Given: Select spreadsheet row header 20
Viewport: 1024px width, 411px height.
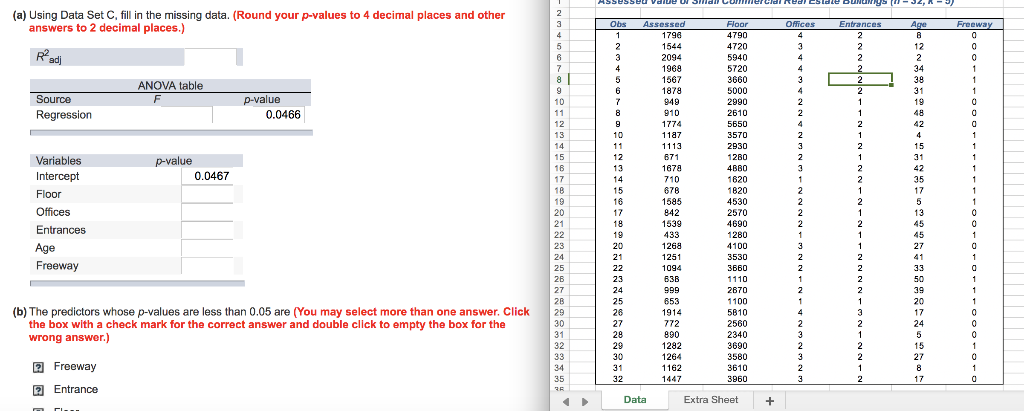Looking at the screenshot, I should coord(558,212).
